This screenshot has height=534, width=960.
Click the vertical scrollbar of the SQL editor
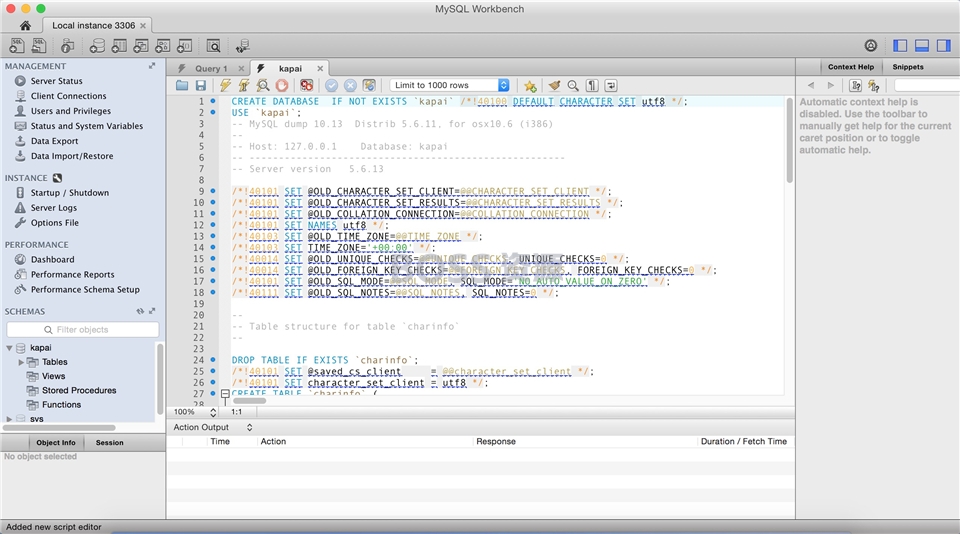pyautogui.click(x=789, y=141)
